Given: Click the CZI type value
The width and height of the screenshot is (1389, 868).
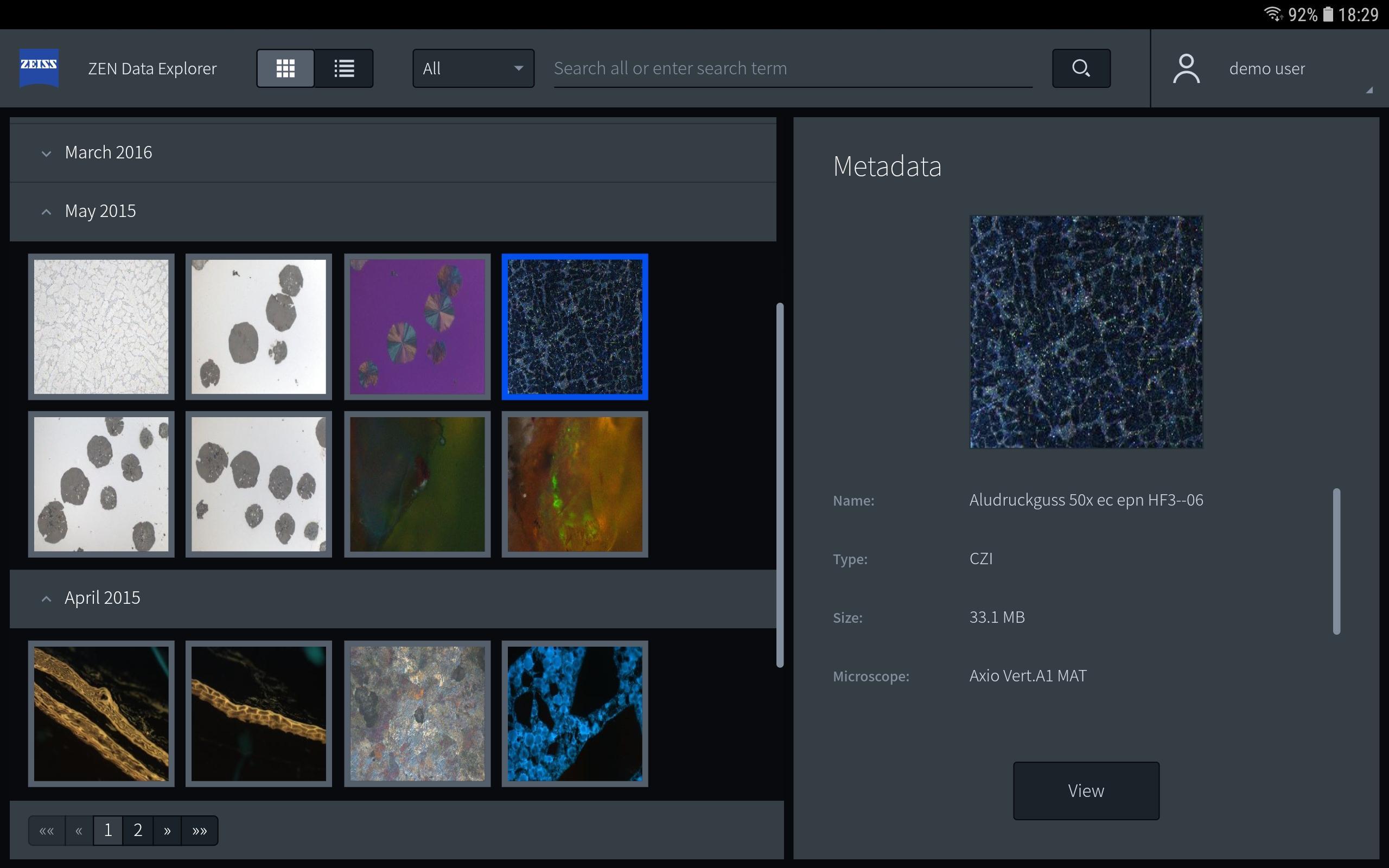Looking at the screenshot, I should (981, 559).
